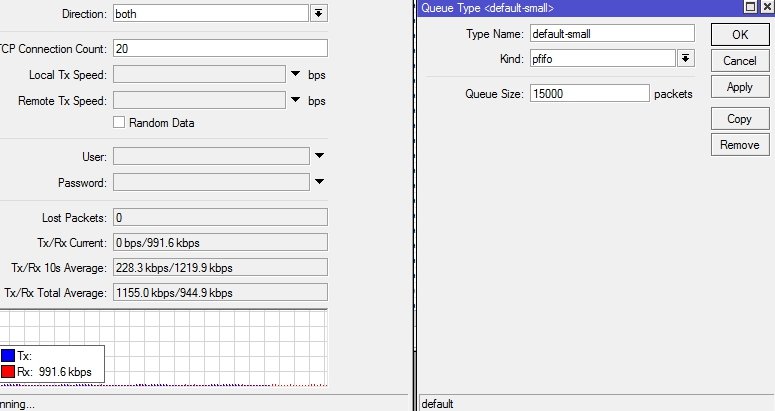Click the blue Tx legend swatch
775x411 pixels.
8,356
